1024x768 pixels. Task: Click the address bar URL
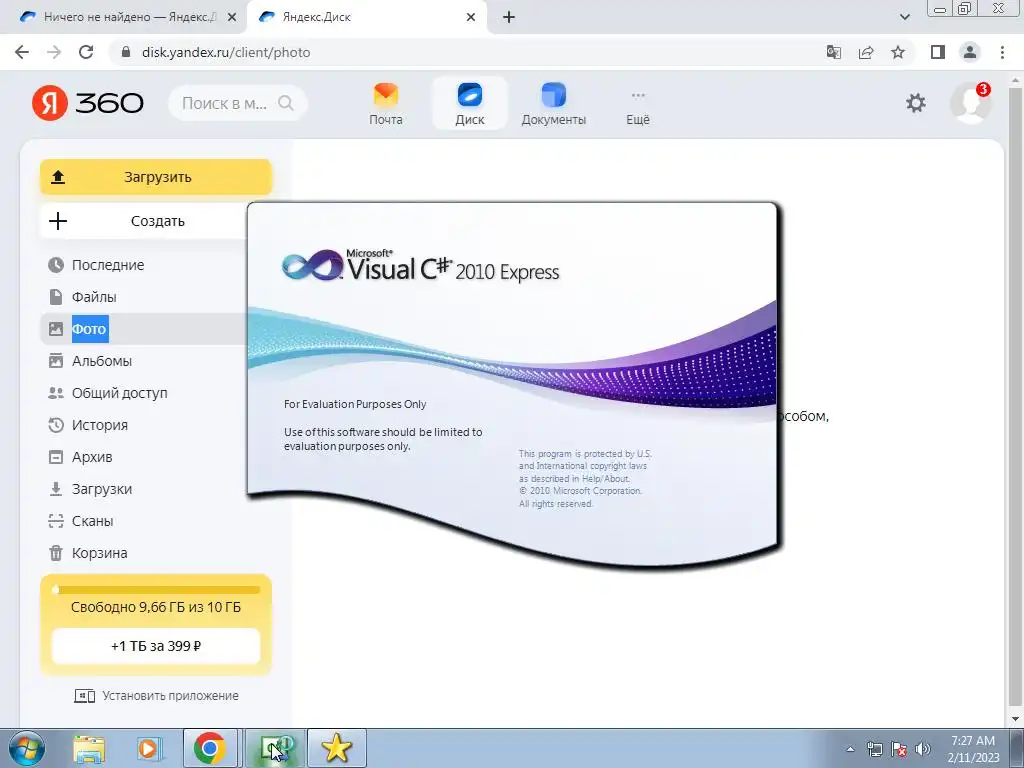coord(226,52)
